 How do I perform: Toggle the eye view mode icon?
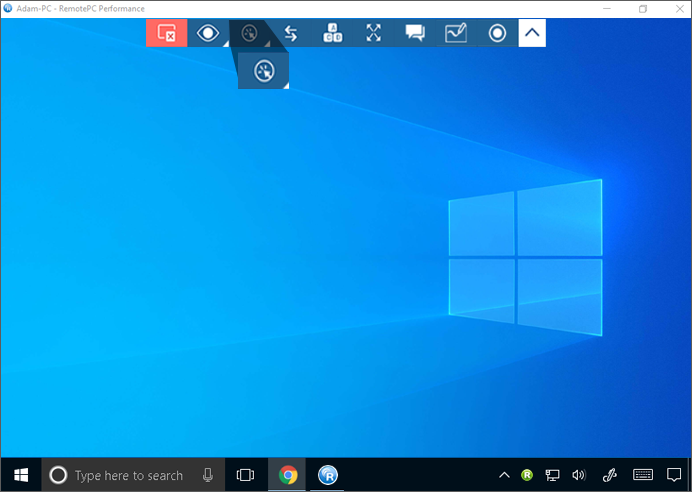click(208, 33)
